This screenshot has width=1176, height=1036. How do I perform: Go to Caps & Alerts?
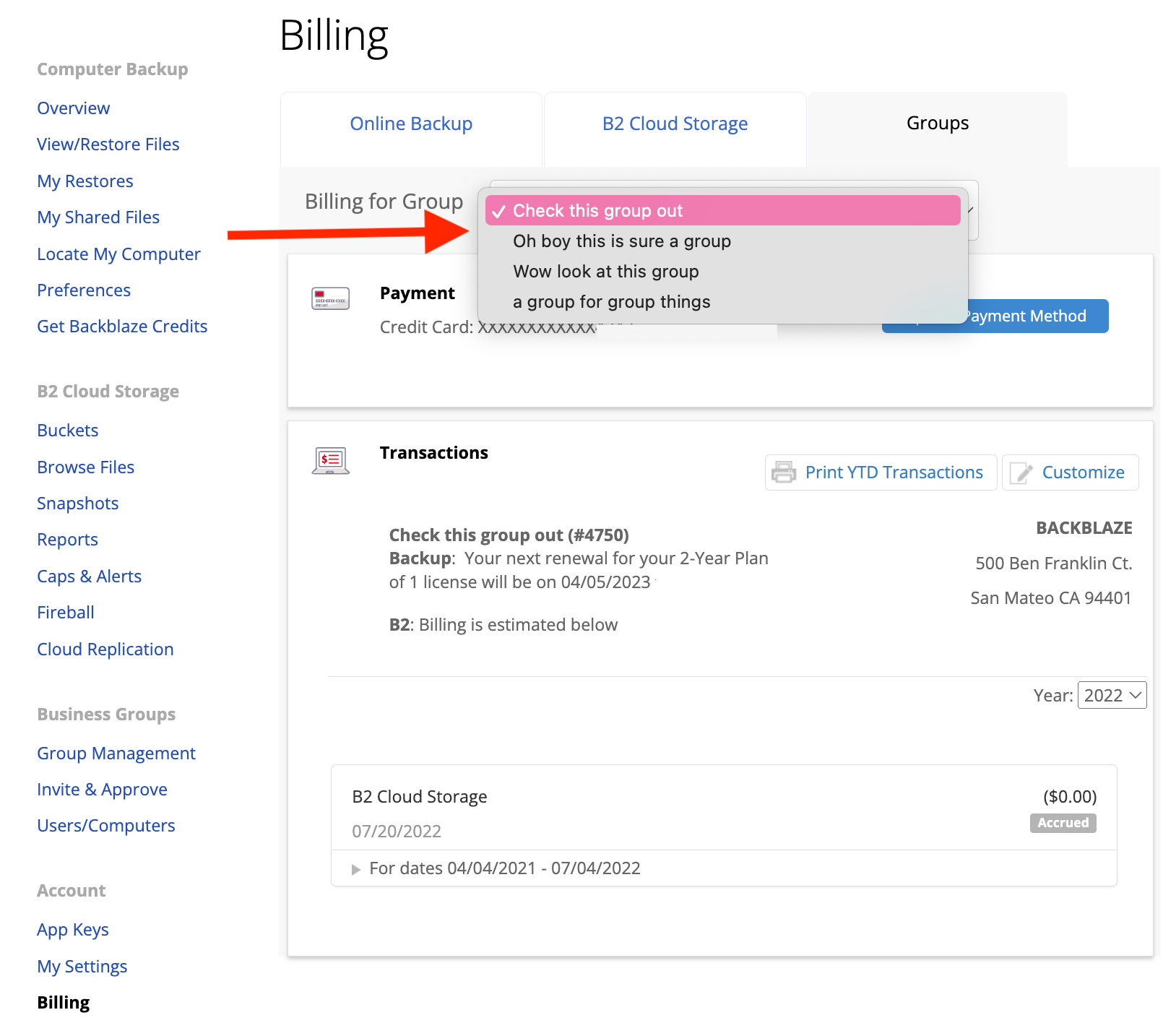click(x=90, y=577)
